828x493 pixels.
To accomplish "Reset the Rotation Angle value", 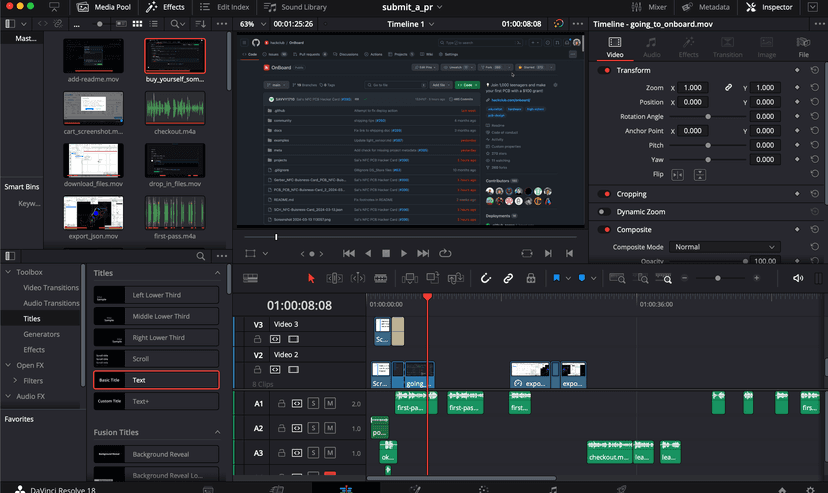I will coord(815,116).
